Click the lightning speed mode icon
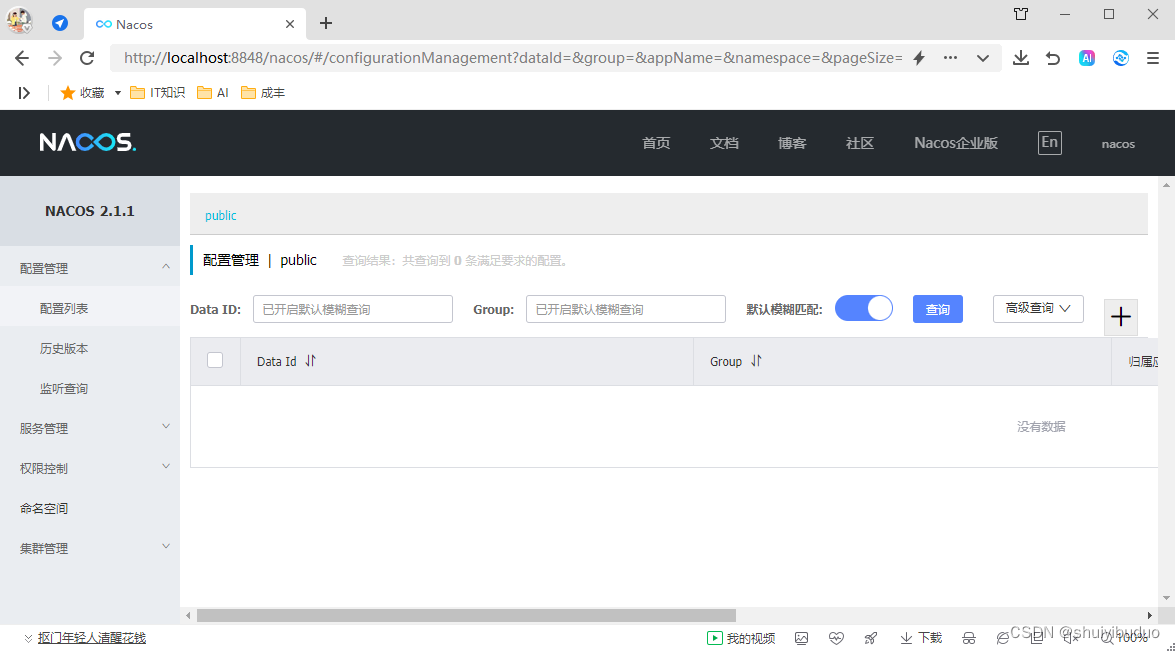The height and width of the screenshot is (651, 1175). 919,58
